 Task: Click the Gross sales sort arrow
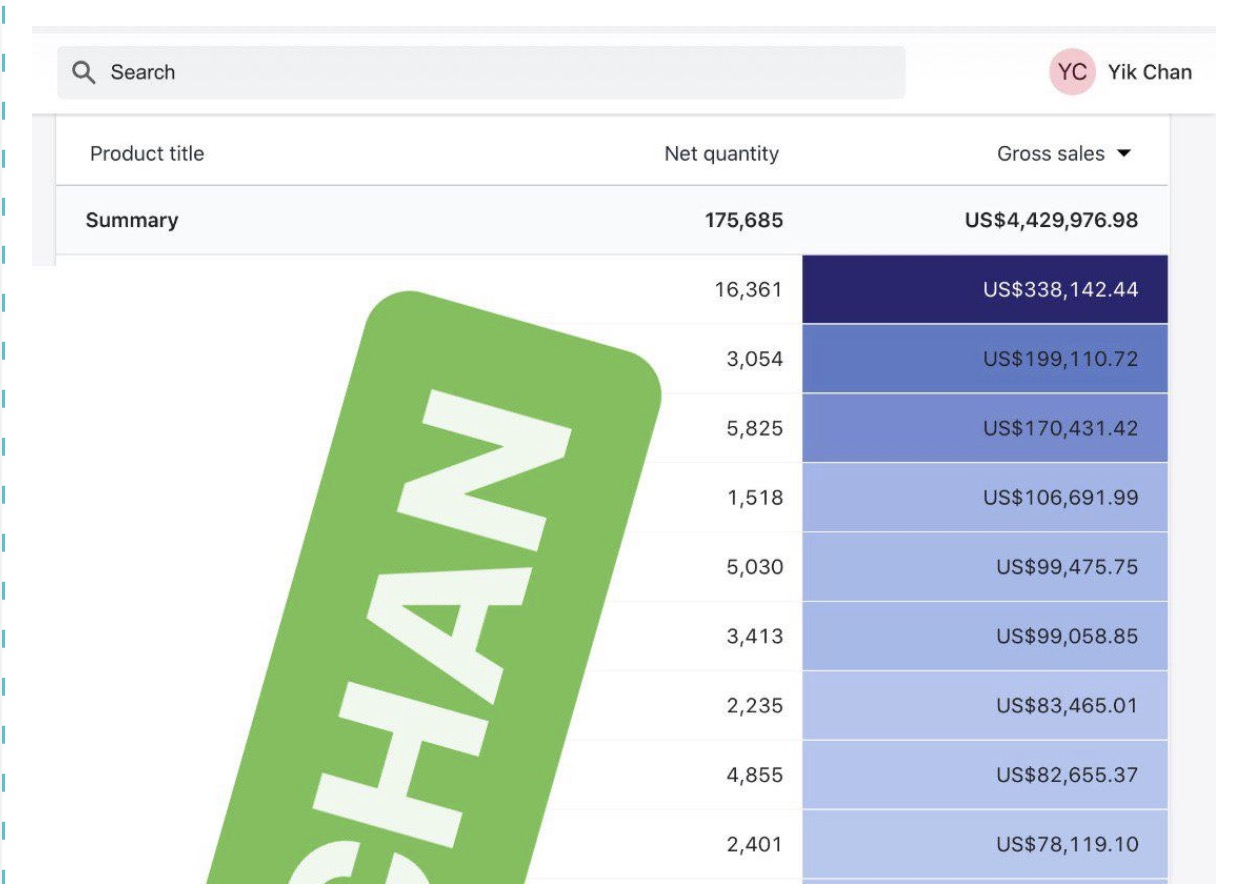coord(1124,154)
